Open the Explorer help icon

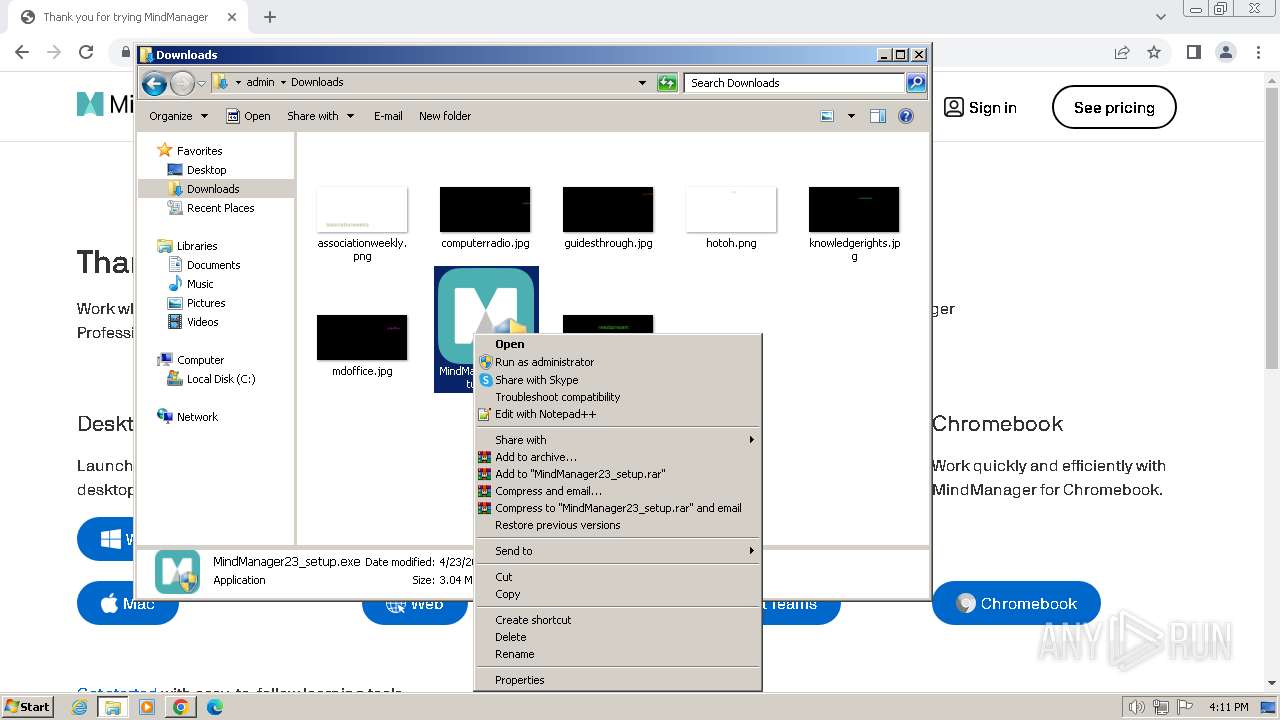[x=906, y=116]
